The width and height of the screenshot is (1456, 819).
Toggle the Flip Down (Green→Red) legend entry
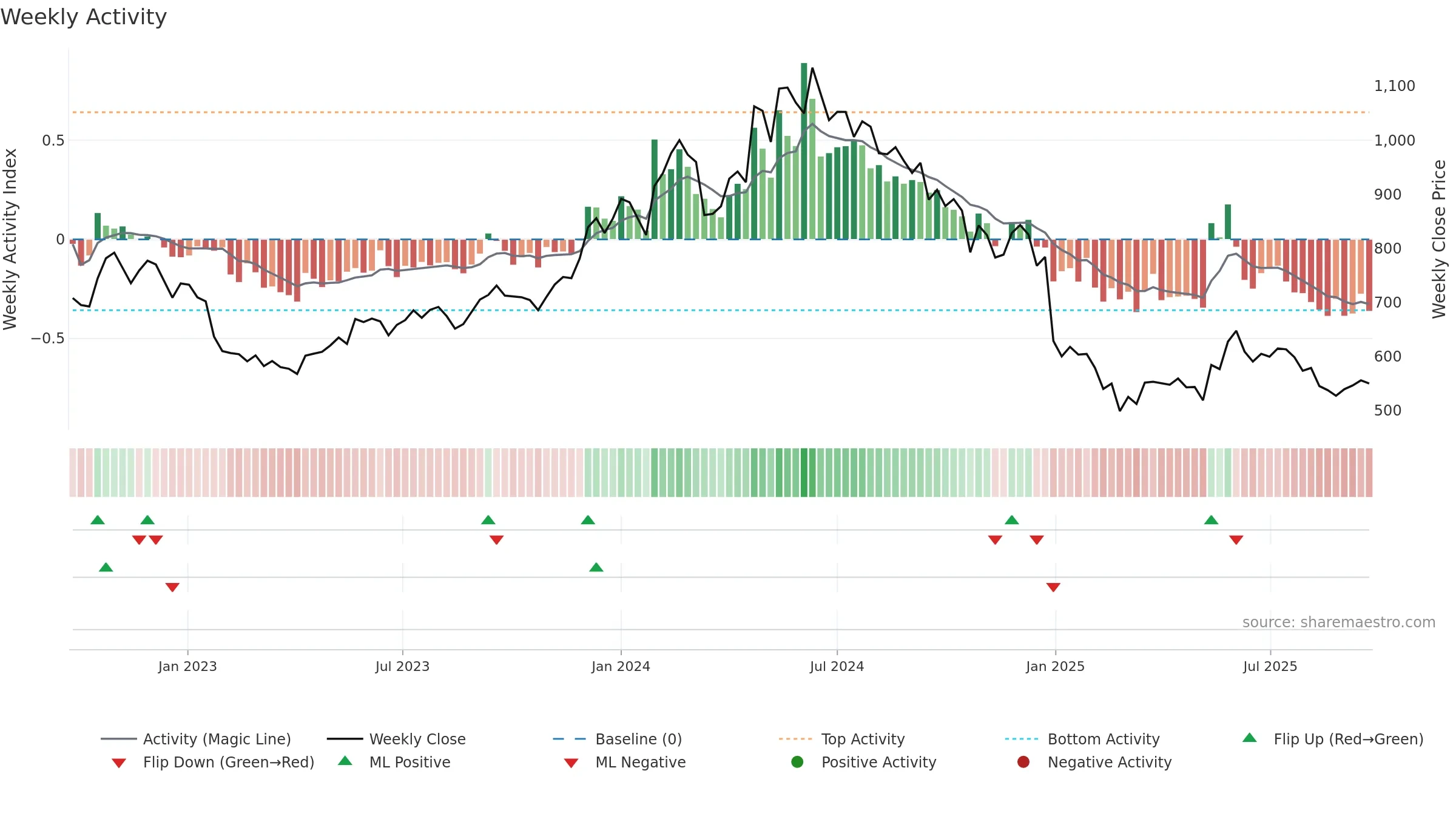pos(212,762)
